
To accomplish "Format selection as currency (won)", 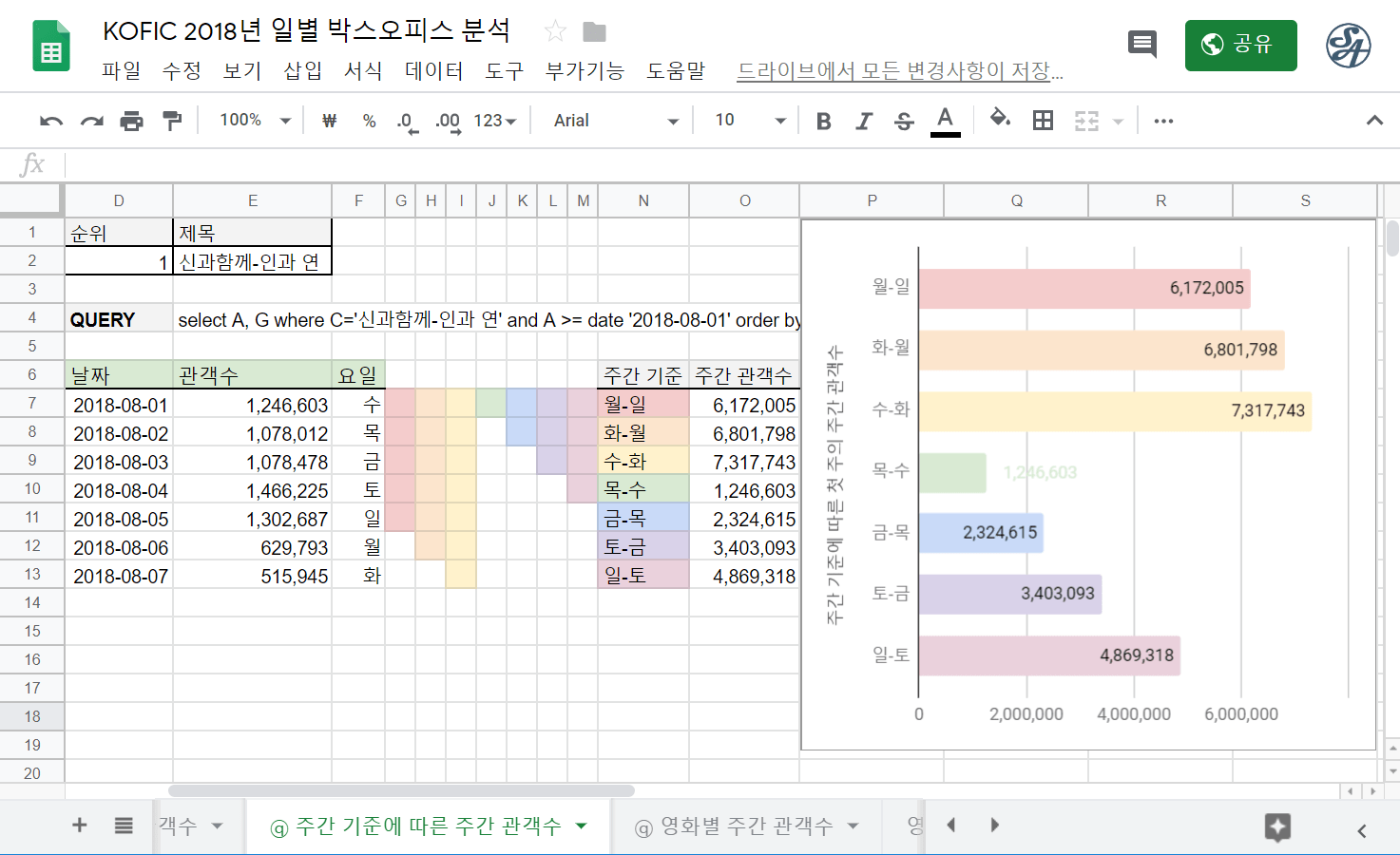I will 329,121.
